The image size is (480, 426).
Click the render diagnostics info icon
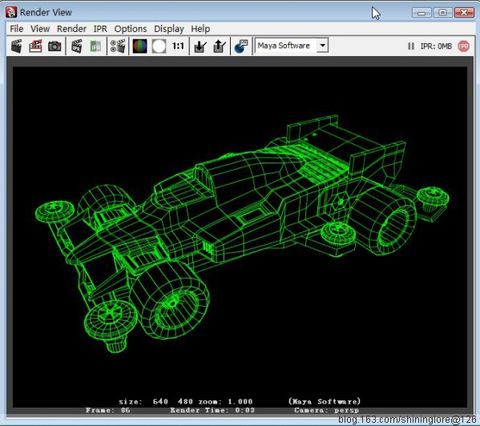coord(241,46)
